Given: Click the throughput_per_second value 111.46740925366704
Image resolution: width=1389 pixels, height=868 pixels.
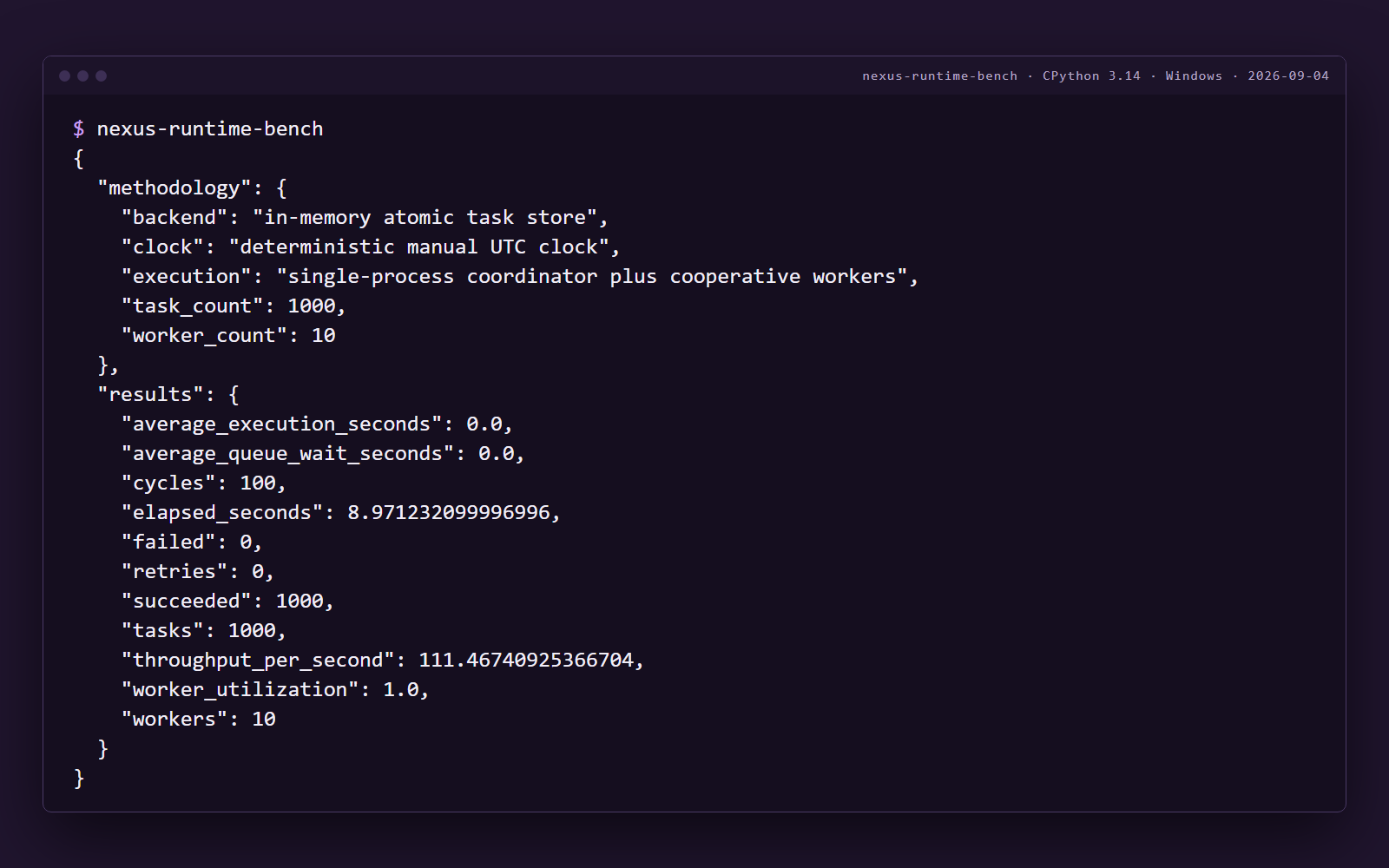Looking at the screenshot, I should pyautogui.click(x=526, y=661).
